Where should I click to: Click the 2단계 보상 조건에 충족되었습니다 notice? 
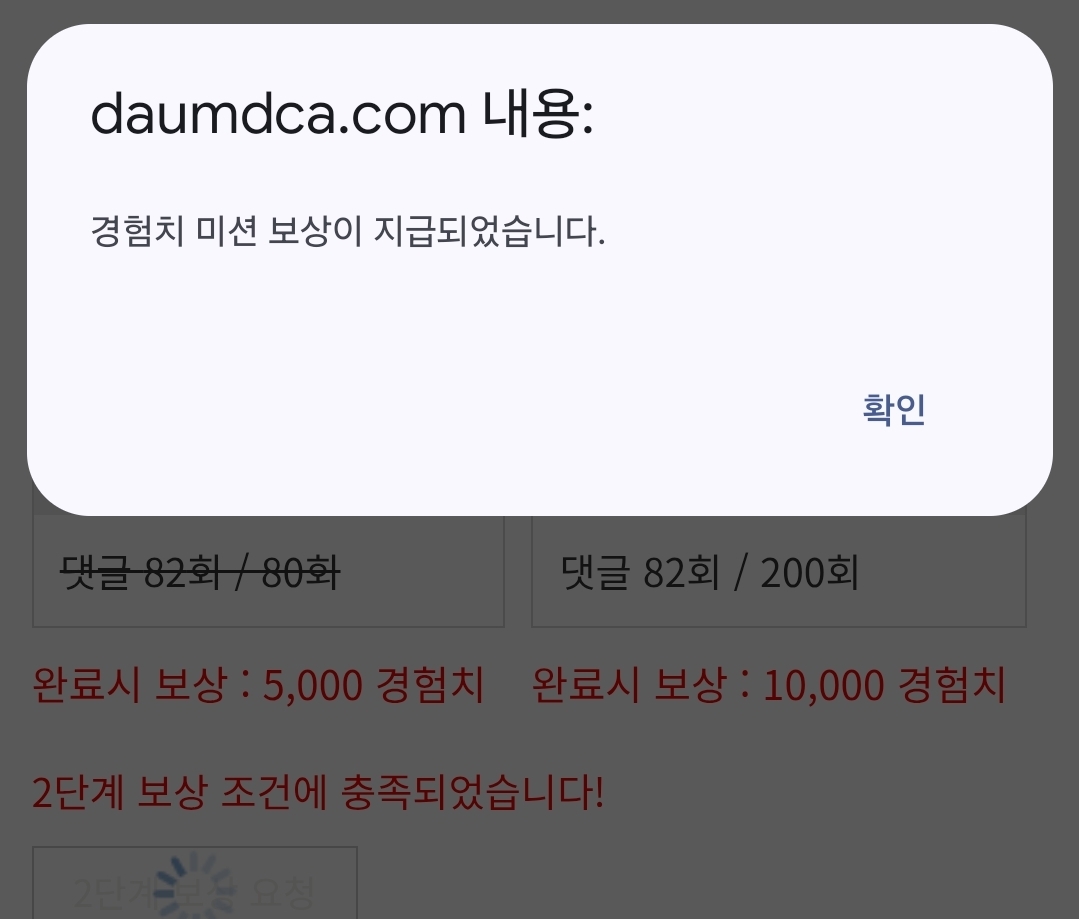click(x=318, y=792)
